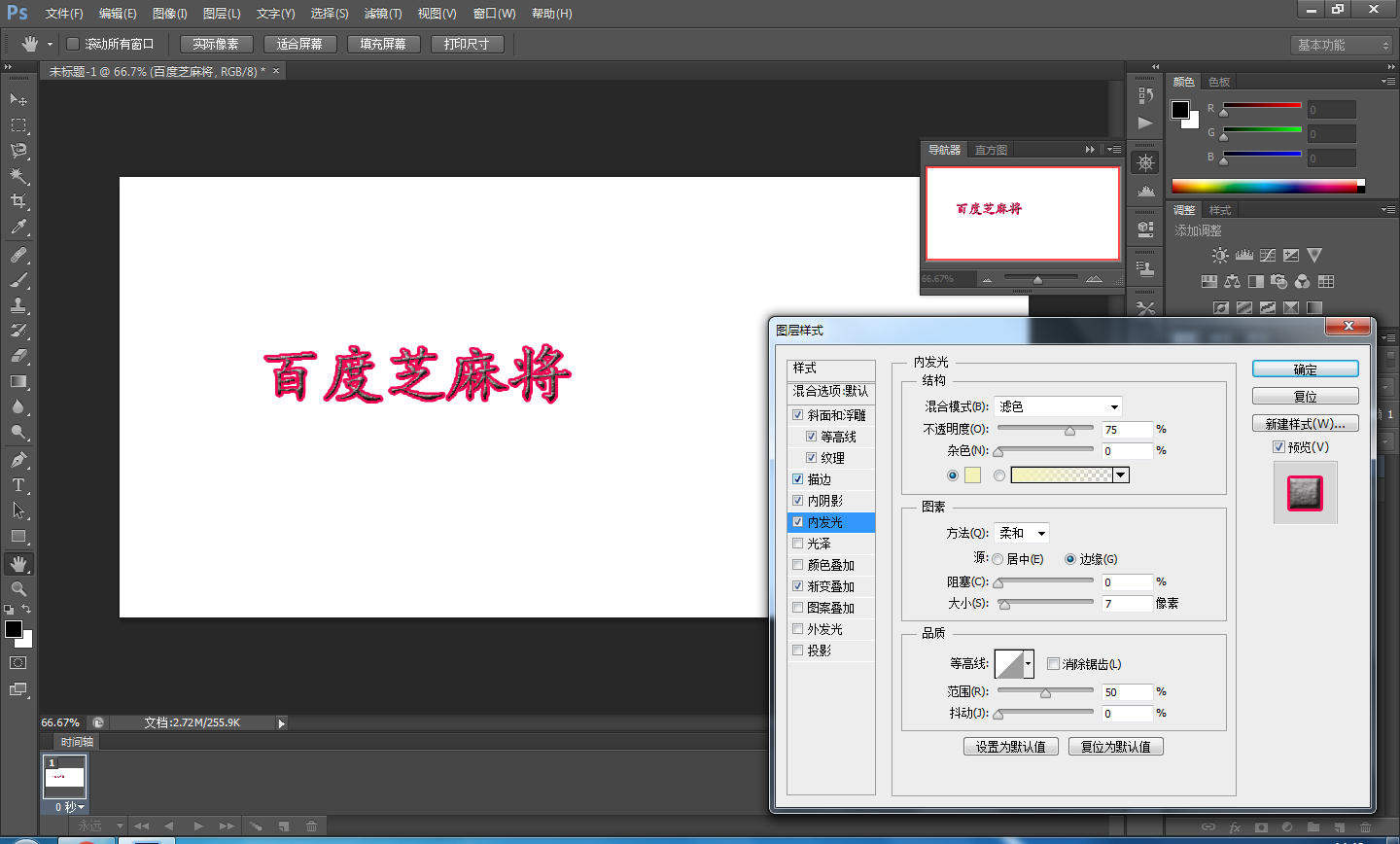1400x844 pixels.
Task: Open 混合模式 滤色 dropdown
Action: [1059, 406]
